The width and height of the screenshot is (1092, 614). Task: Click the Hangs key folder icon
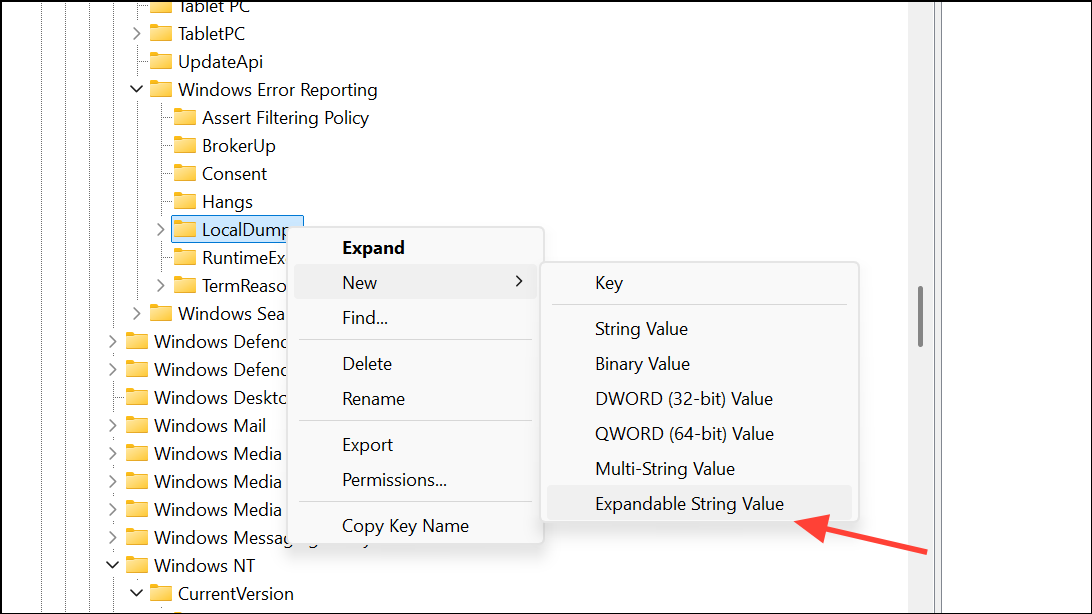185,201
